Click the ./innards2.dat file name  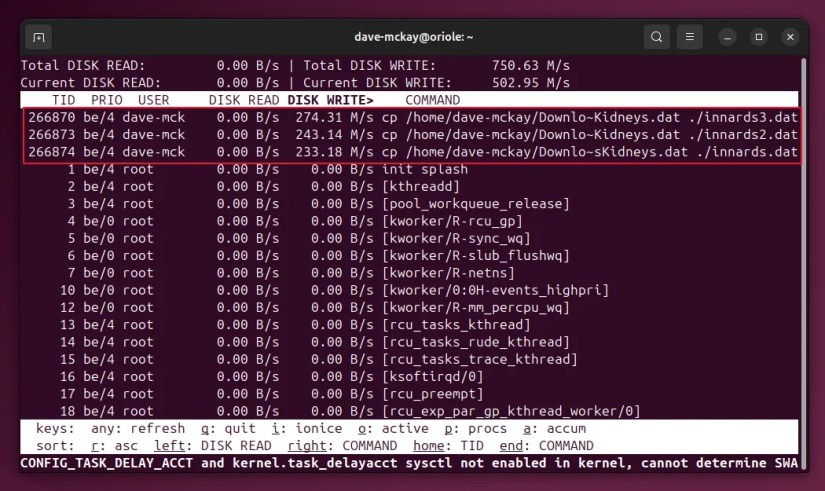click(x=743, y=135)
